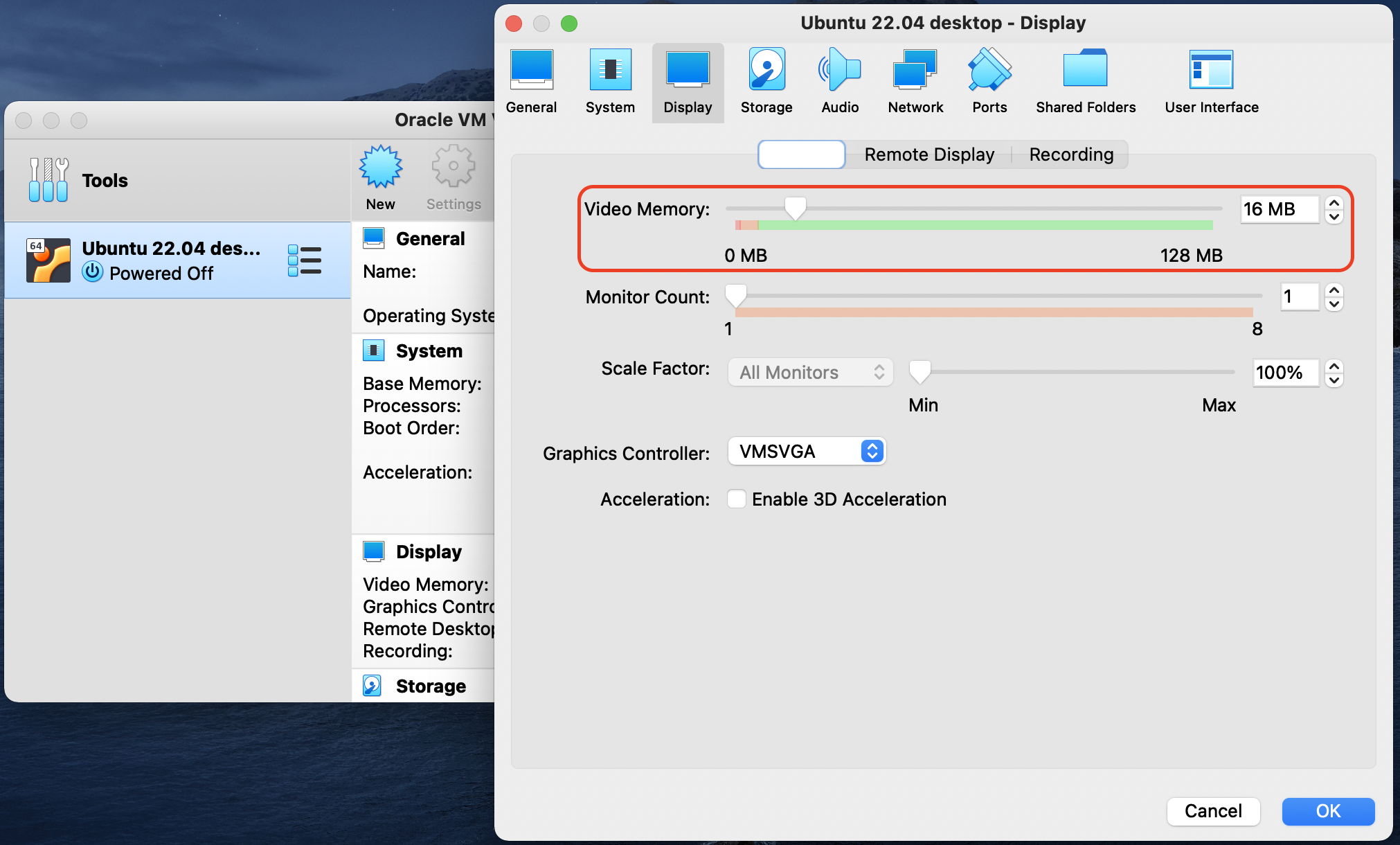Screen dimensions: 1400x845
Task: Click the Video Memory slider handle
Action: click(795, 208)
